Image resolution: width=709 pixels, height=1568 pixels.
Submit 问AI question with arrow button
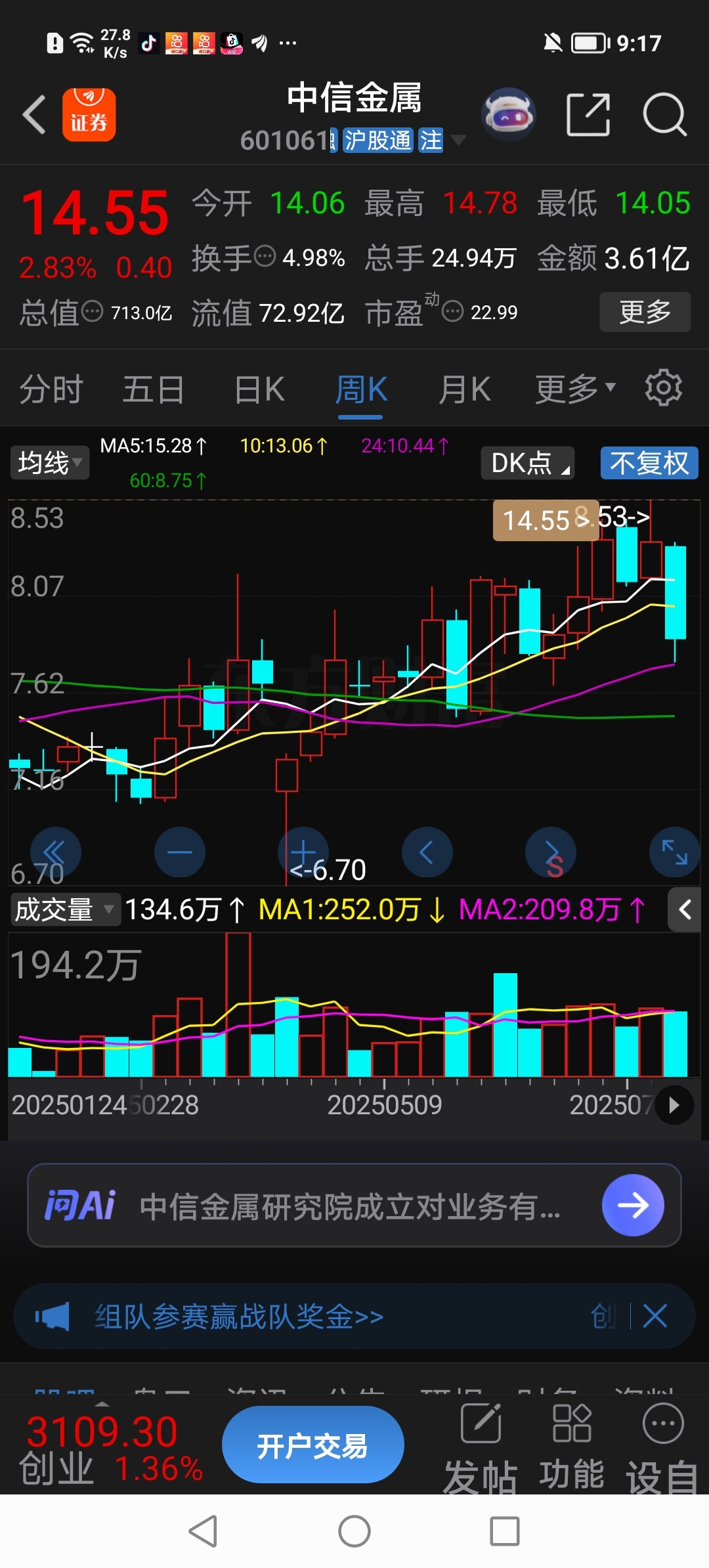[x=633, y=1205]
